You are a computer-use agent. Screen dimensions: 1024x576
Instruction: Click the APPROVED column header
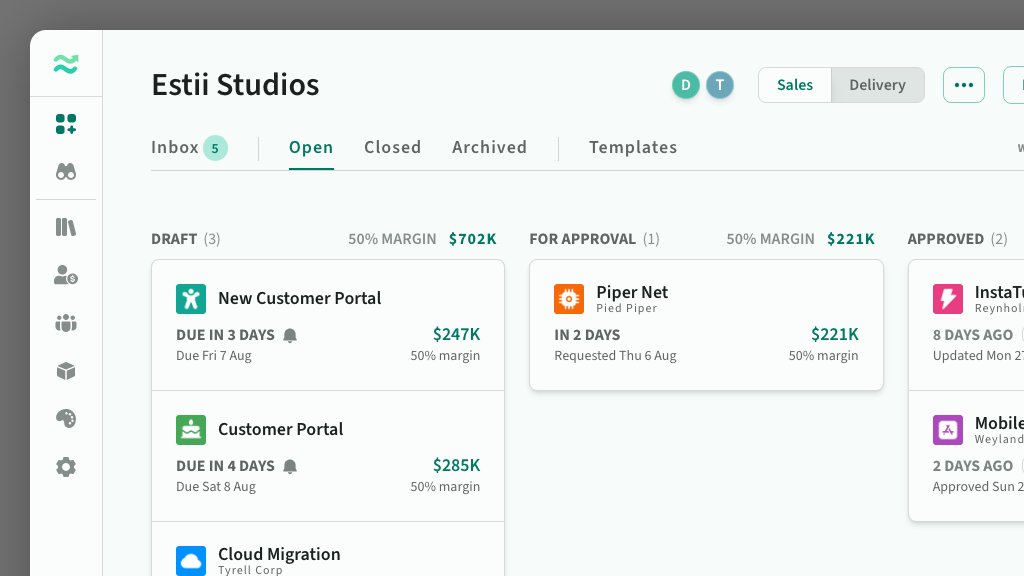click(946, 239)
